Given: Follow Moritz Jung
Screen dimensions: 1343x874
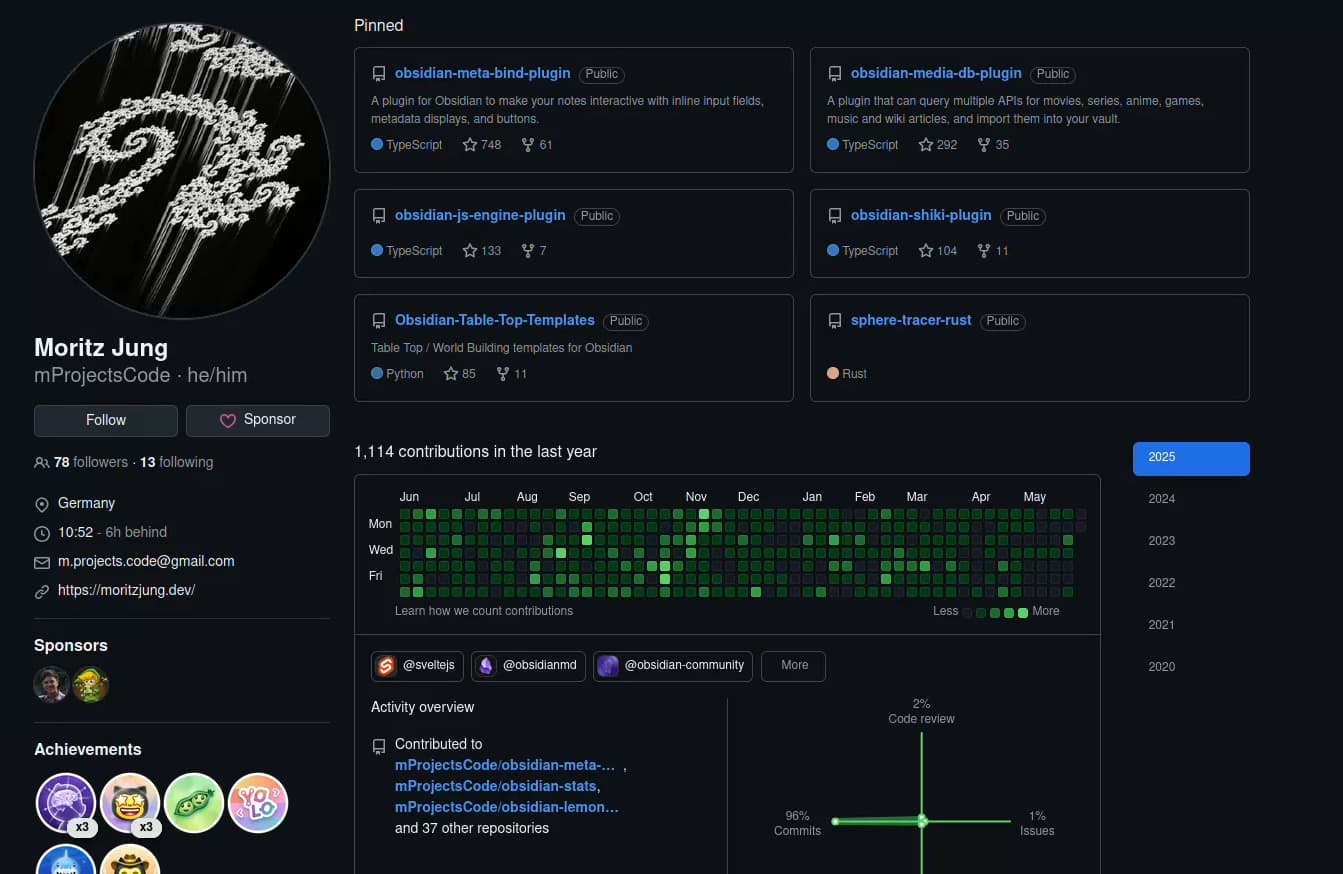Looking at the screenshot, I should pos(106,421).
